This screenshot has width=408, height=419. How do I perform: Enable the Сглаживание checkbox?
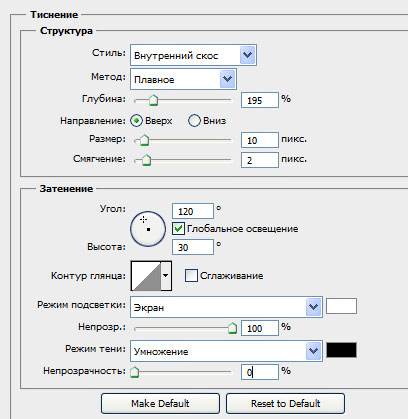point(191,276)
